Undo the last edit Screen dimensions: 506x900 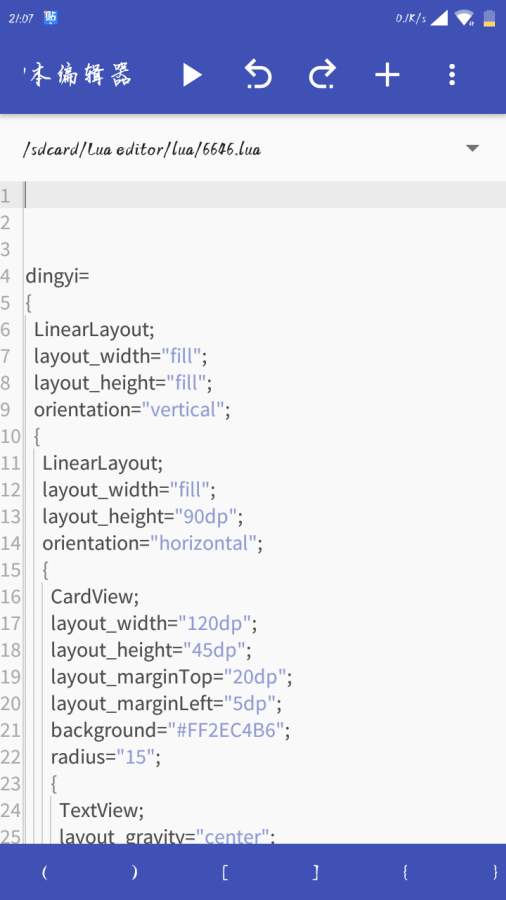tap(258, 75)
